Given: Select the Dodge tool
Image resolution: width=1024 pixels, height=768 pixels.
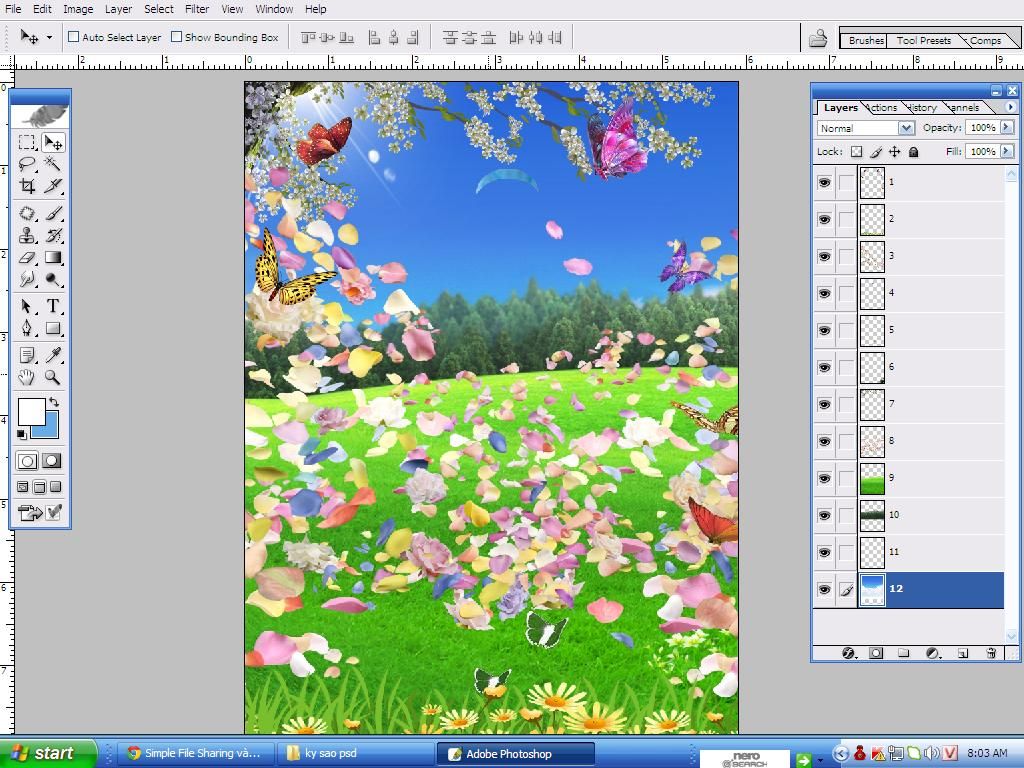Looking at the screenshot, I should coord(53,280).
